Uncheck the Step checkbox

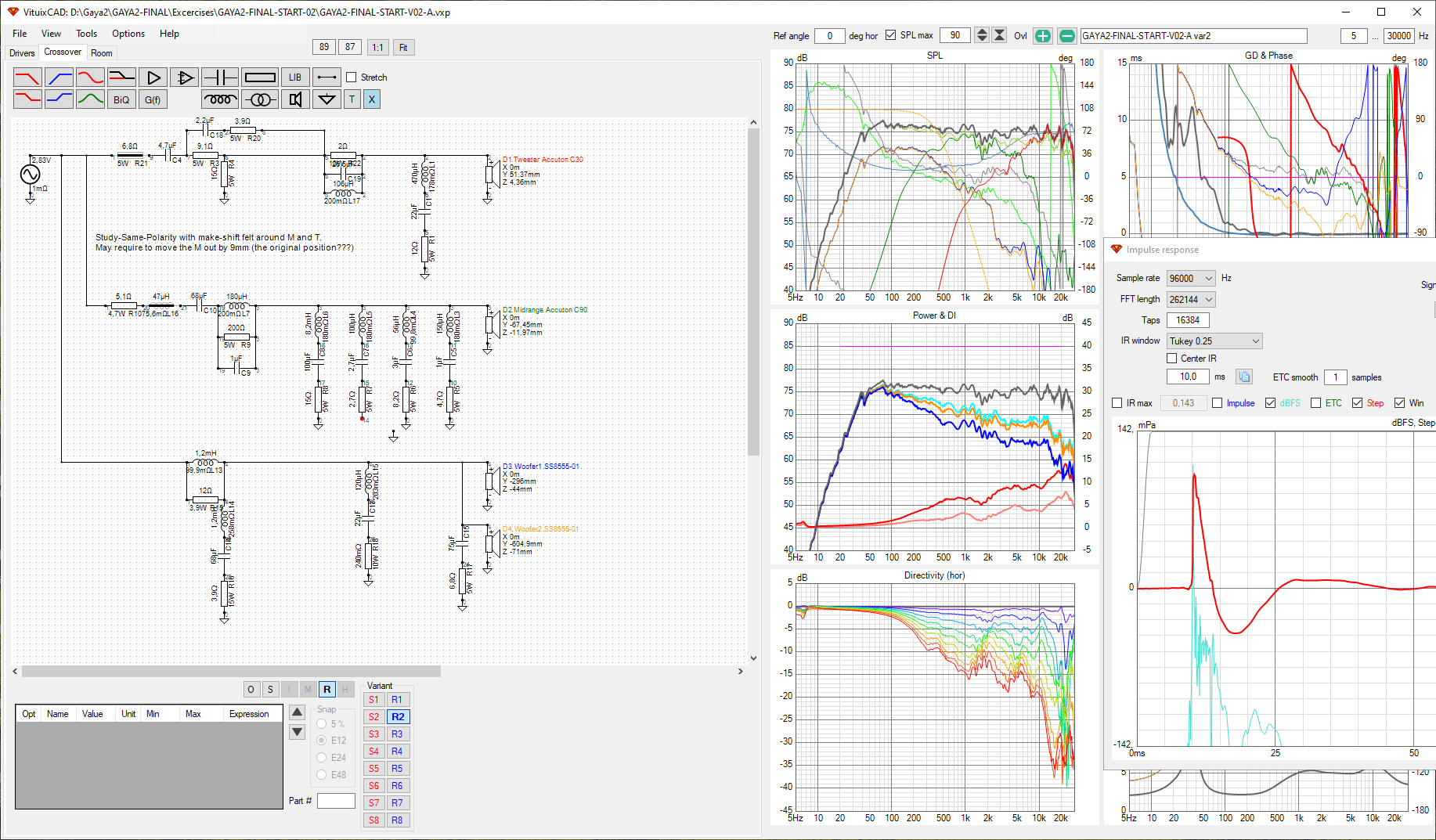click(1357, 403)
